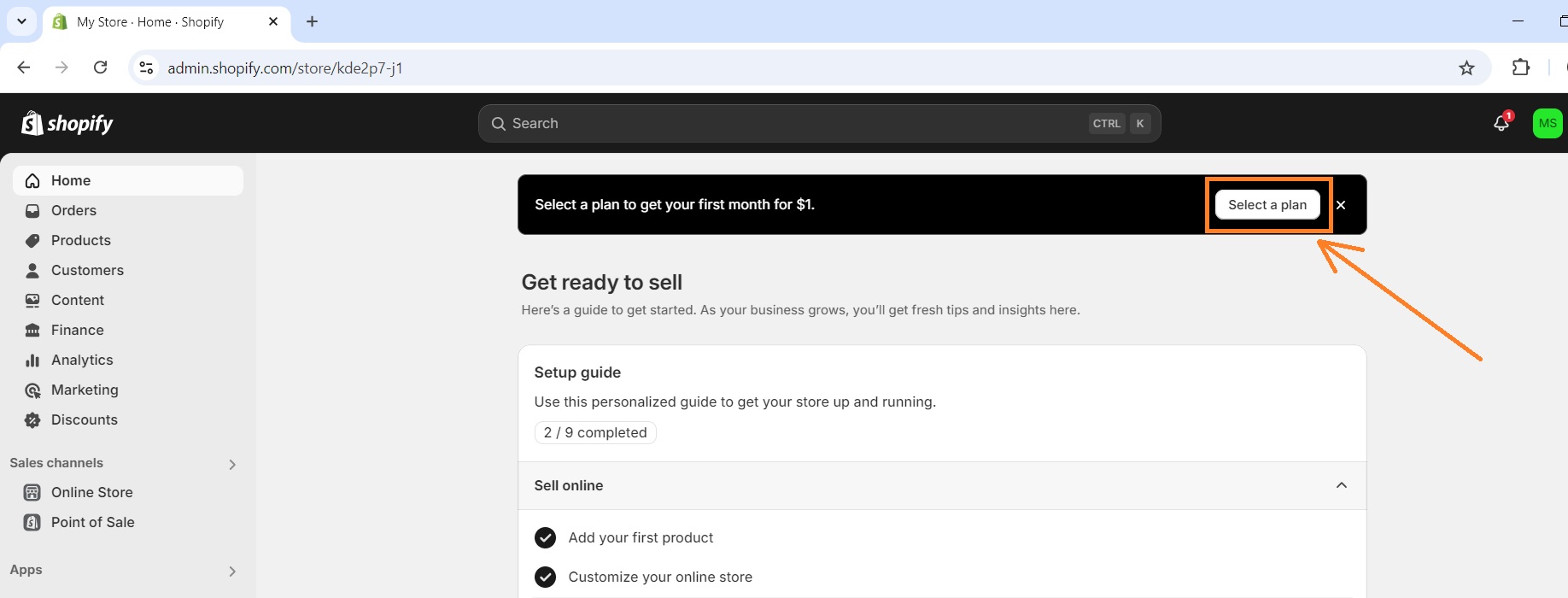1568x598 pixels.
Task: Click the 2 of 9 completed progress badge
Action: click(x=595, y=432)
